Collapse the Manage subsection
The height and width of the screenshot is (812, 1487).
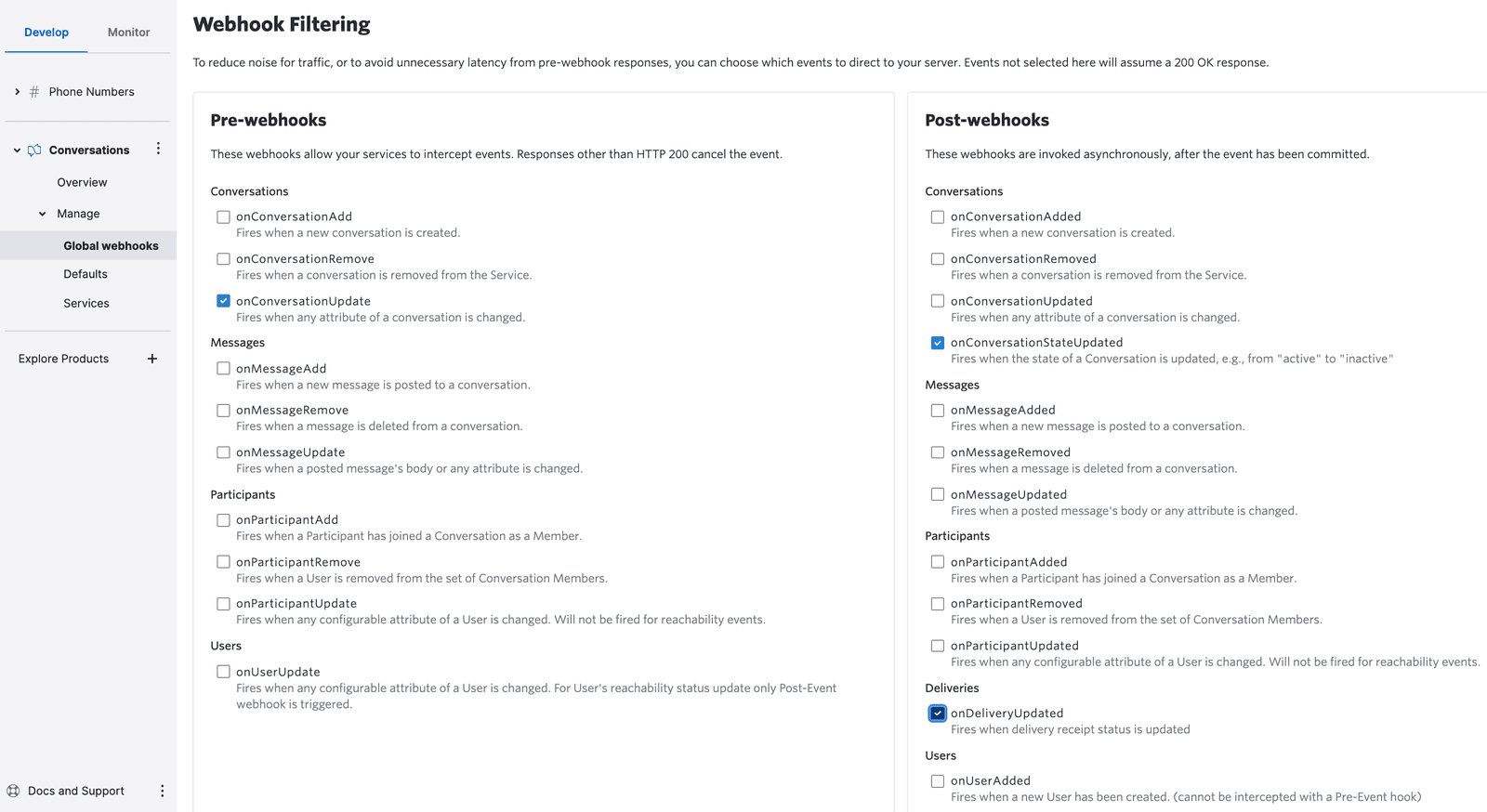pos(42,213)
